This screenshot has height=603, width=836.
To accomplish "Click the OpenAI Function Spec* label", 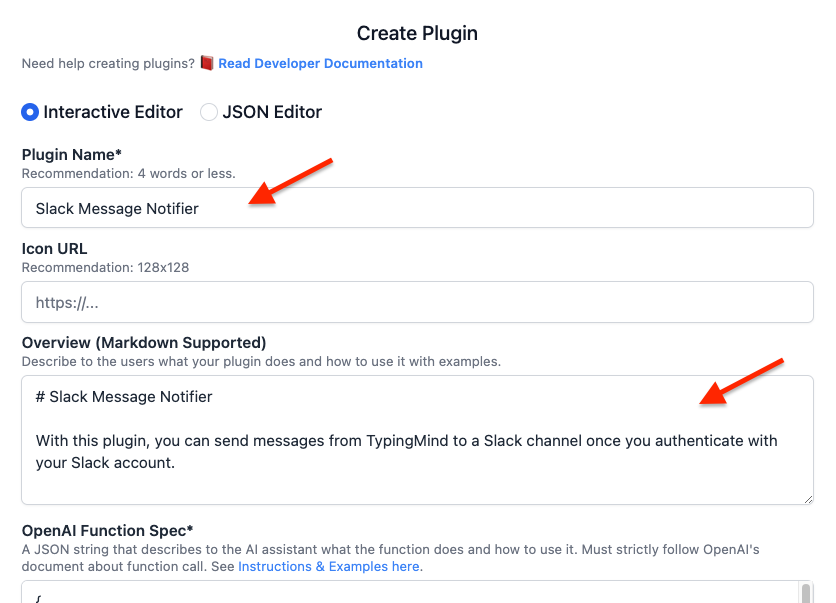I will coord(107,531).
